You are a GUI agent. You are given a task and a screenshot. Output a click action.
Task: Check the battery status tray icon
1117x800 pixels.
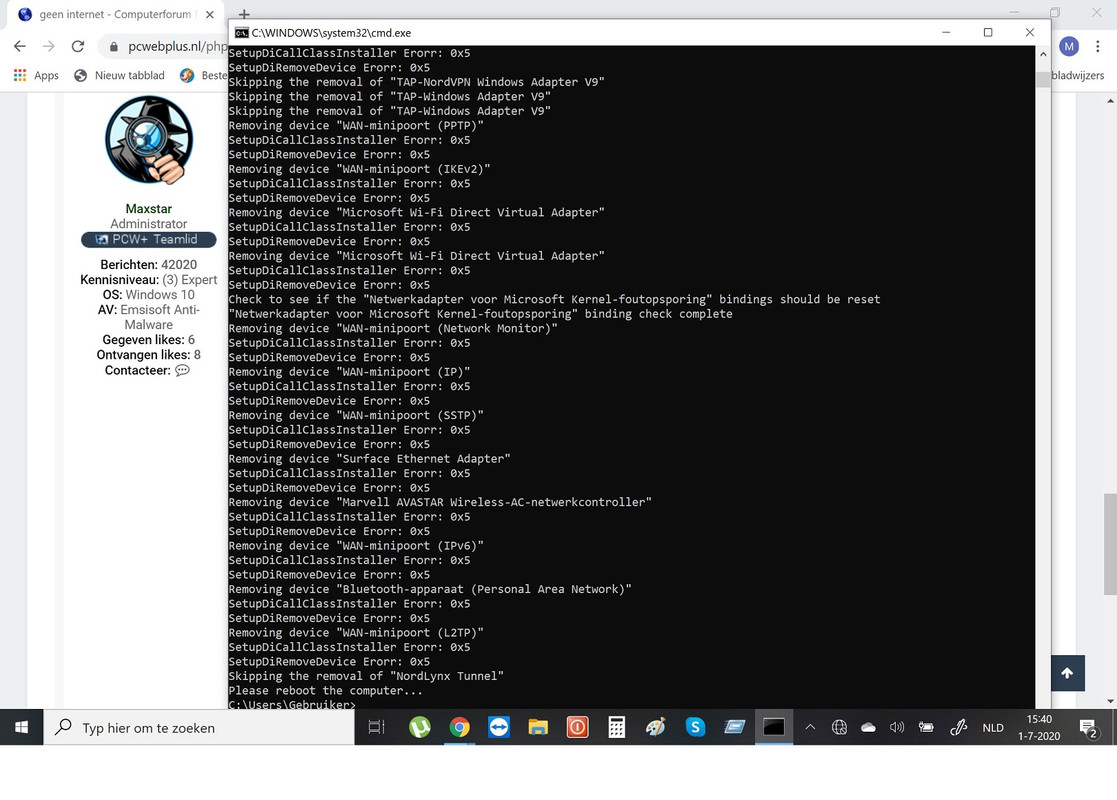pyautogui.click(x=926, y=727)
